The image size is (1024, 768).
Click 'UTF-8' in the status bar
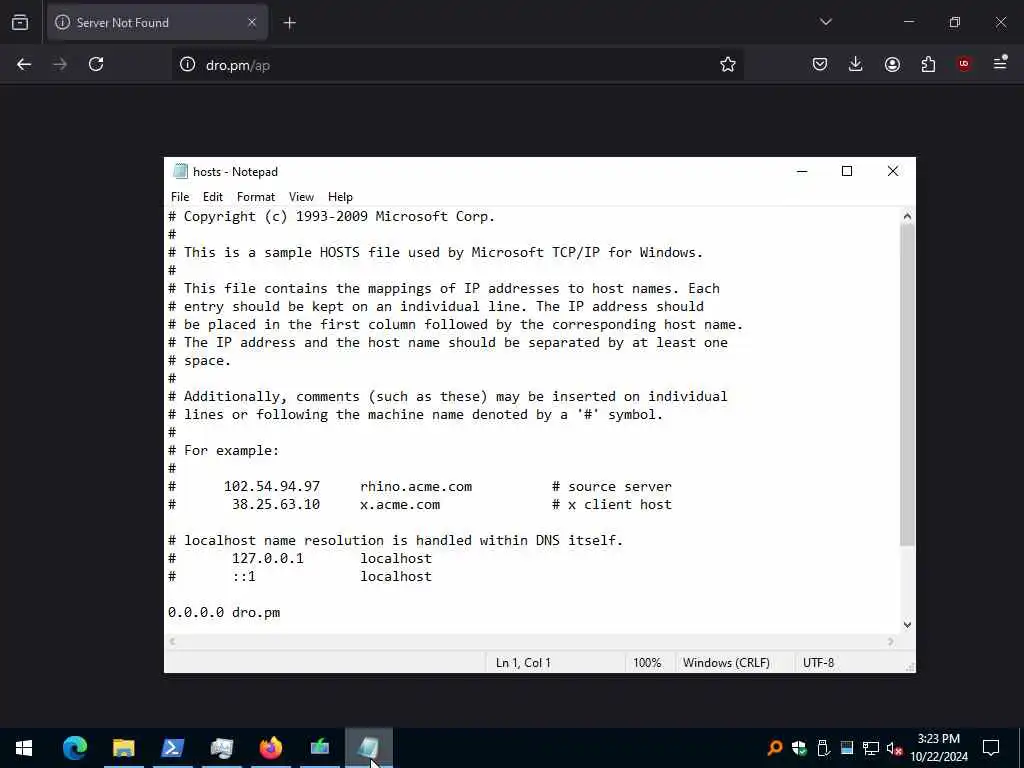coord(818,663)
